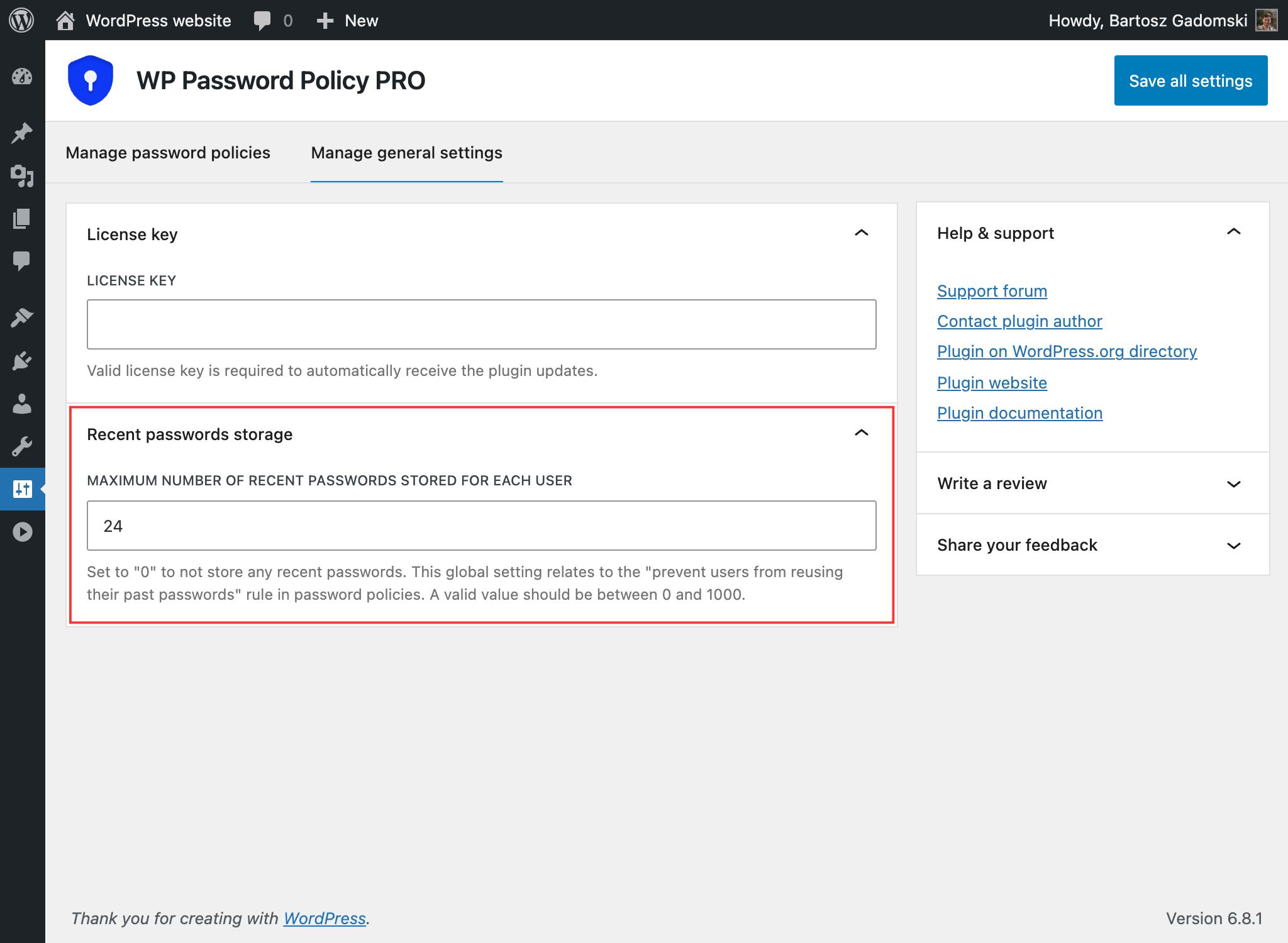Open the Posts pushpin sidebar icon

[x=22, y=133]
